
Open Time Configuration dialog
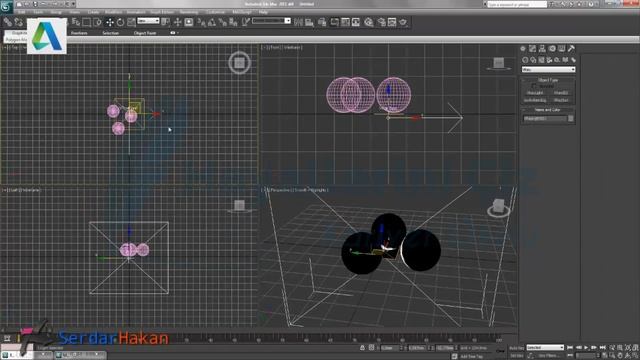(x=605, y=356)
